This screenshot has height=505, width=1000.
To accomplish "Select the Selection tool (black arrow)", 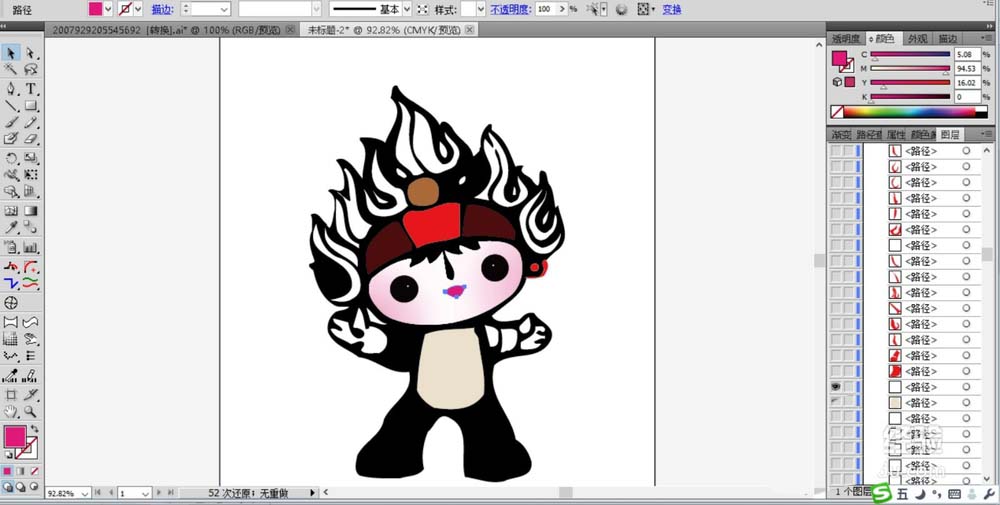I will pyautogui.click(x=11, y=53).
